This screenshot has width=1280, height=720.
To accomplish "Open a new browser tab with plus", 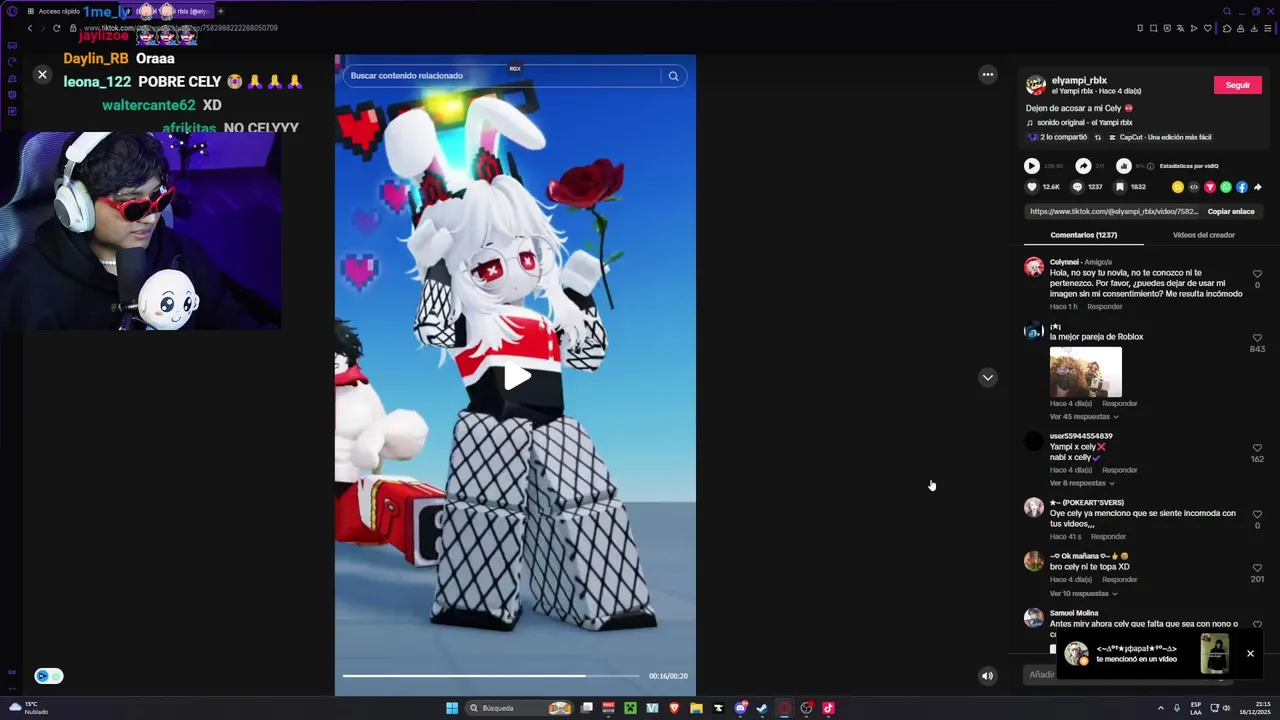I will (220, 11).
